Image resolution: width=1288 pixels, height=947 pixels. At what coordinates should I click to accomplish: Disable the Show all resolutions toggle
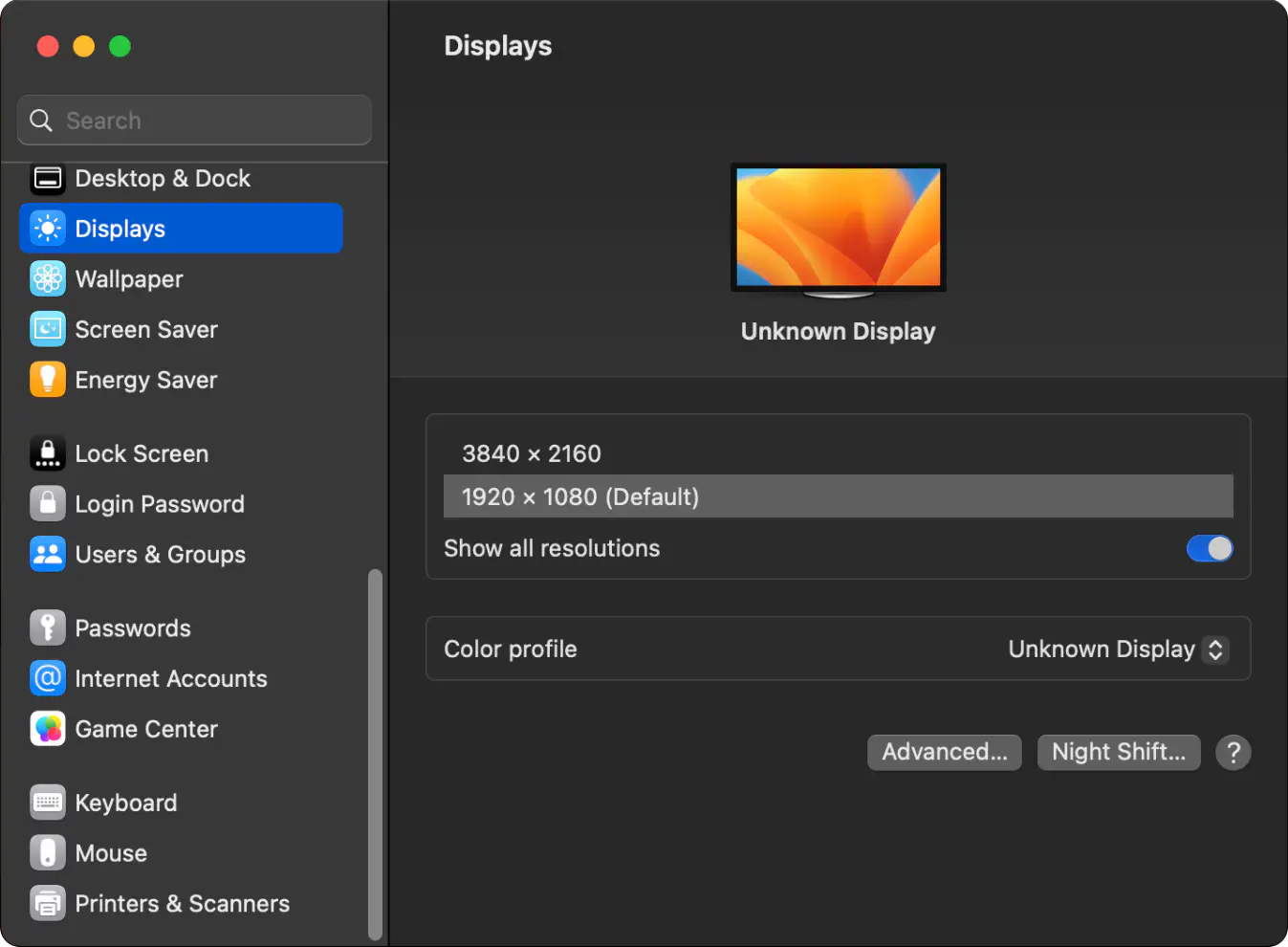pos(1209,548)
